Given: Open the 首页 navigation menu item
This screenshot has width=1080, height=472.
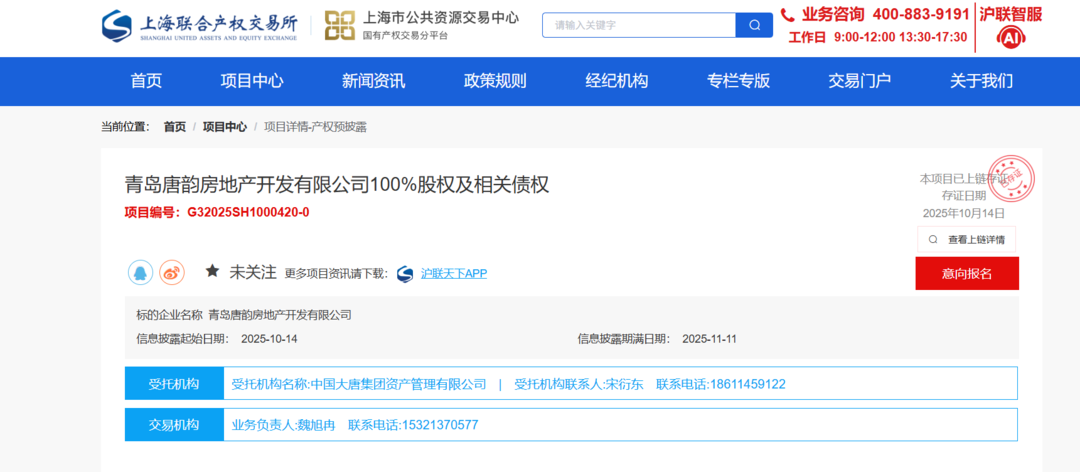Looking at the screenshot, I should tap(146, 81).
